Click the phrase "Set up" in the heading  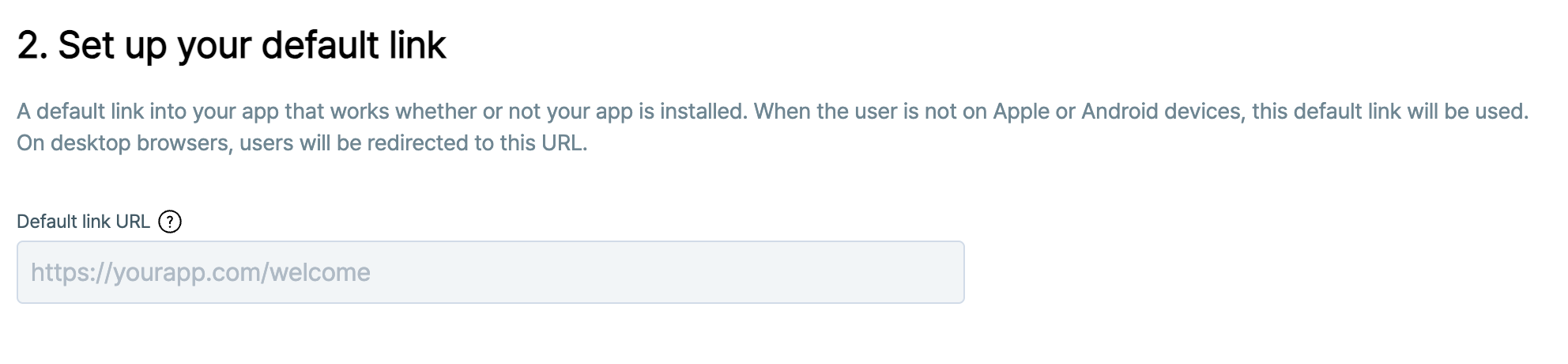click(x=112, y=45)
